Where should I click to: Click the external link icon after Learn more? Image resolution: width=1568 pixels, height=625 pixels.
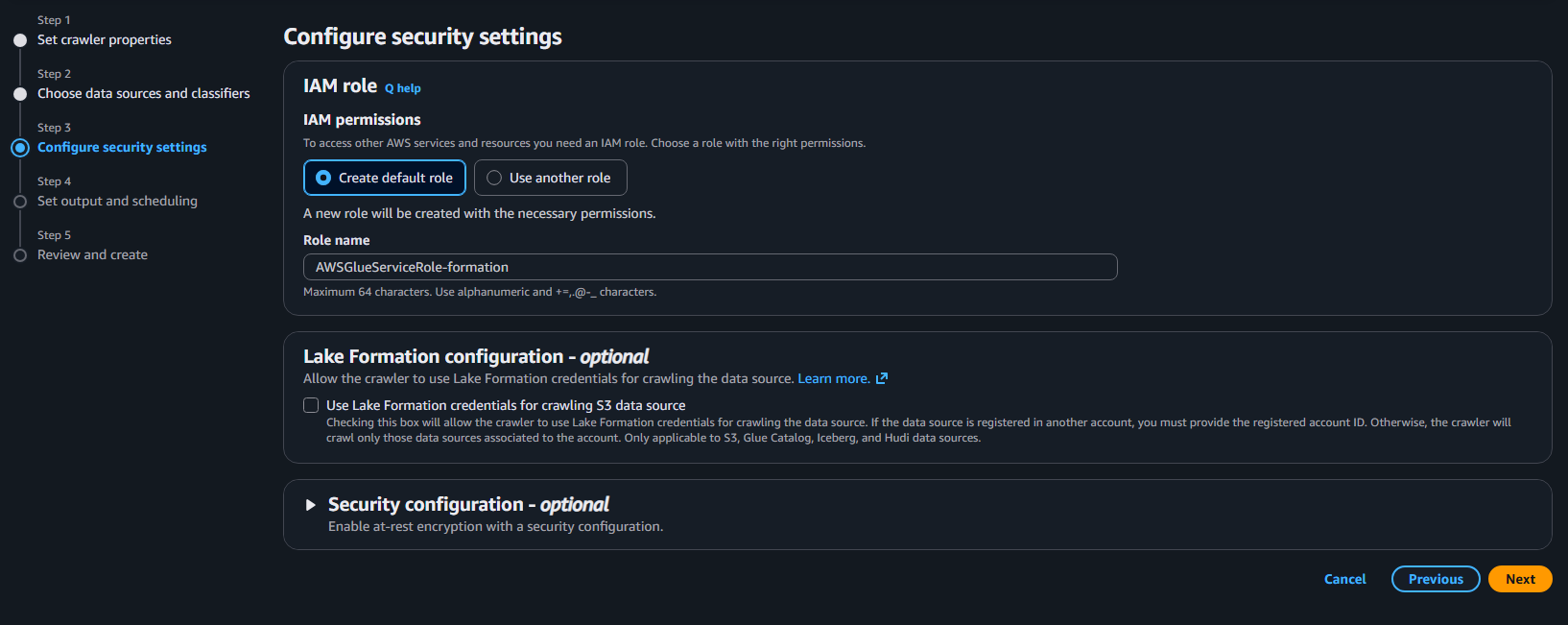(x=882, y=378)
